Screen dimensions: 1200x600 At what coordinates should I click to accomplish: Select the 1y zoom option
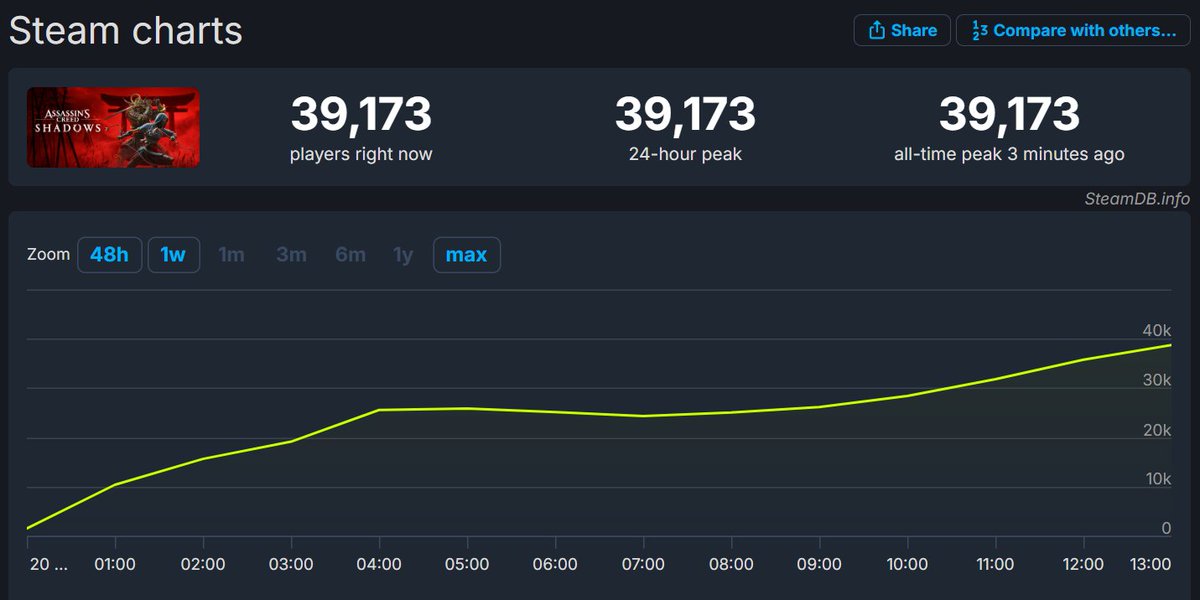[x=402, y=254]
